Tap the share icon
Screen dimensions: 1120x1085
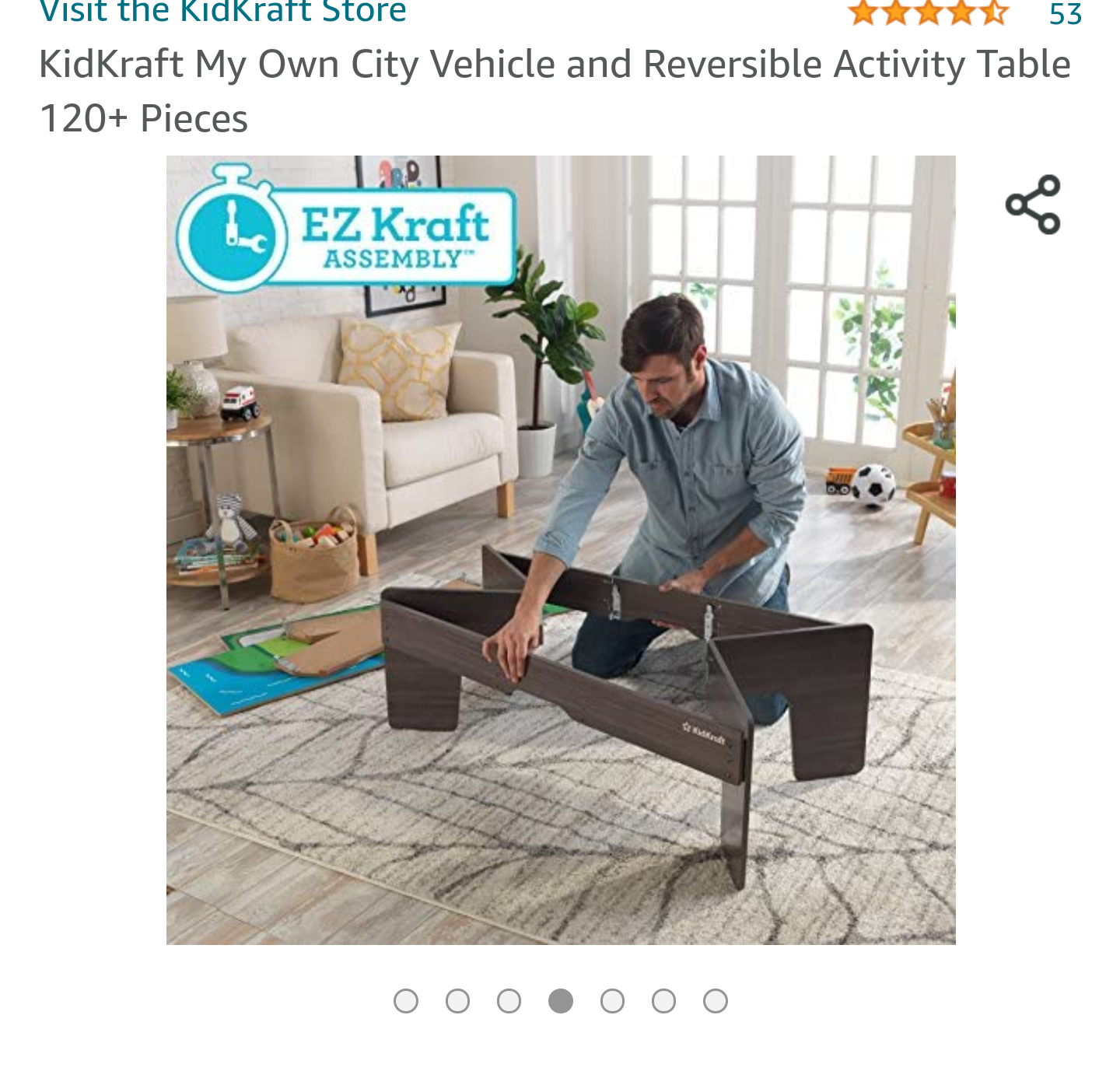coord(1033,205)
